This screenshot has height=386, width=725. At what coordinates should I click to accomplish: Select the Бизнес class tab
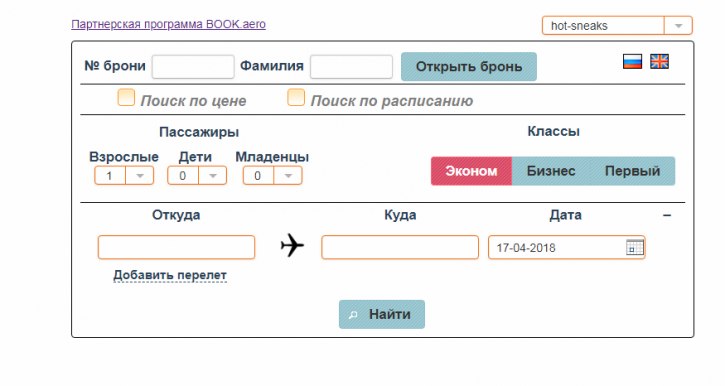[551, 171]
